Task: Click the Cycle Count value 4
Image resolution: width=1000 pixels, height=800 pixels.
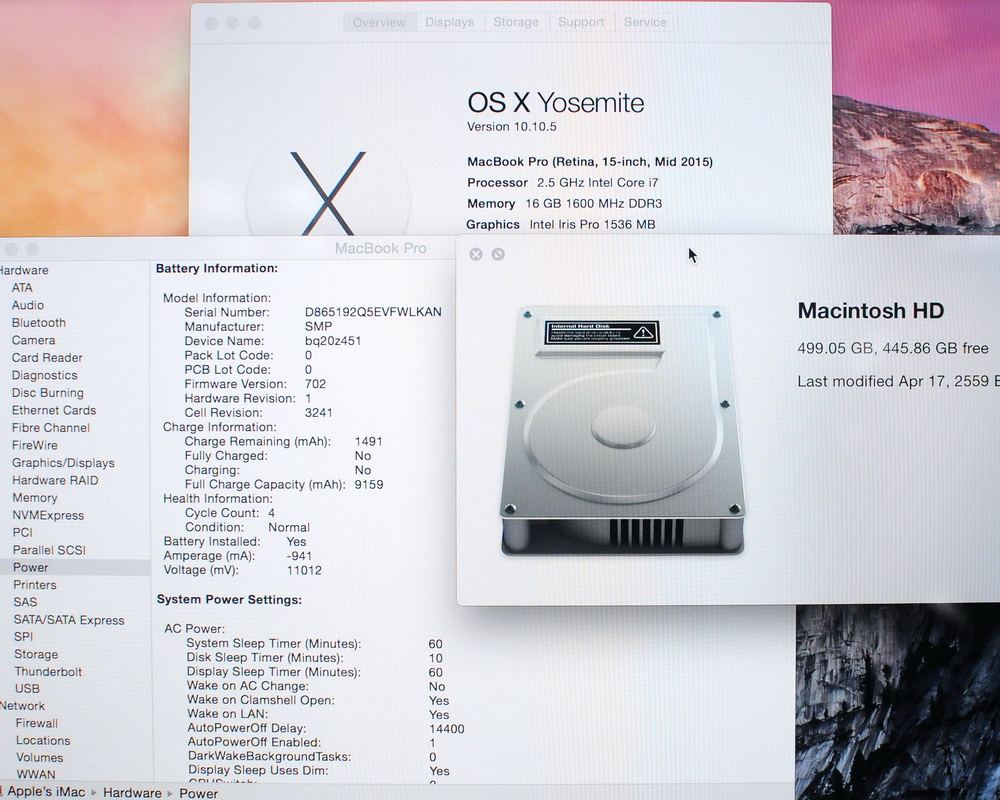Action: coord(272,513)
